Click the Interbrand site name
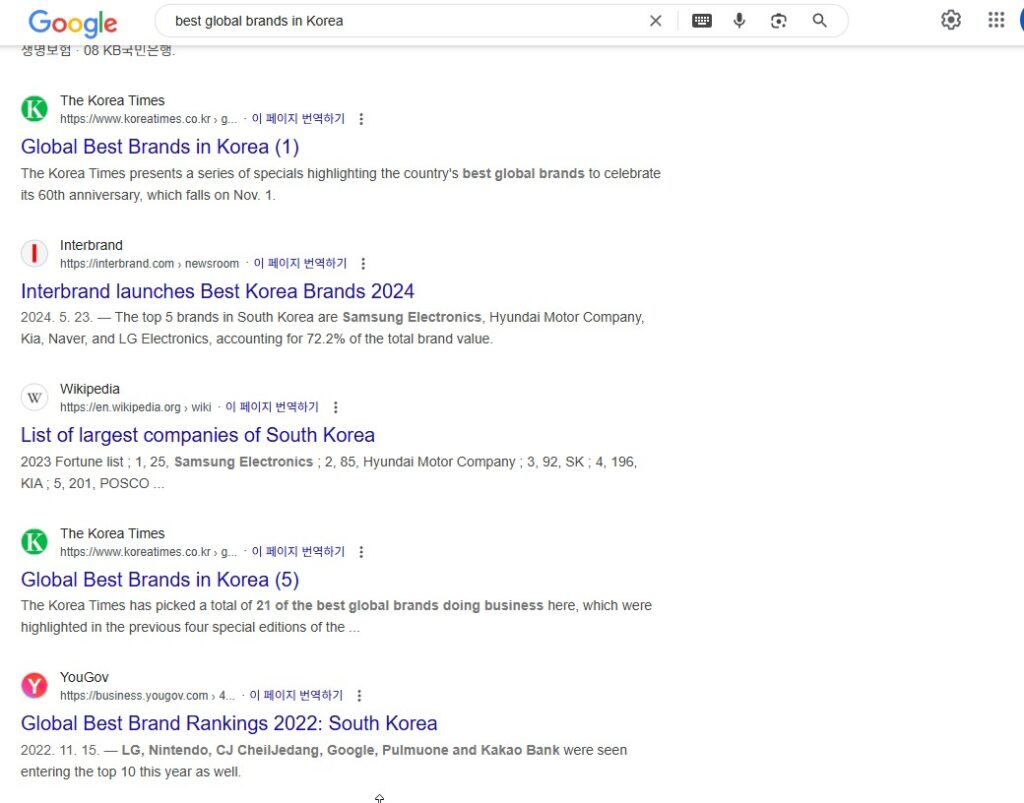 pyautogui.click(x=91, y=245)
